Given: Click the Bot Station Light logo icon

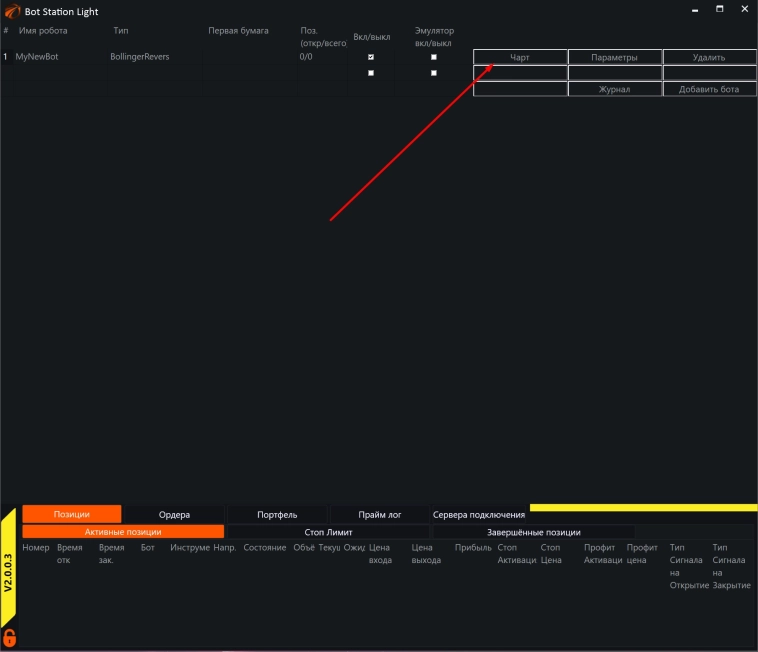Looking at the screenshot, I should pyautogui.click(x=12, y=10).
